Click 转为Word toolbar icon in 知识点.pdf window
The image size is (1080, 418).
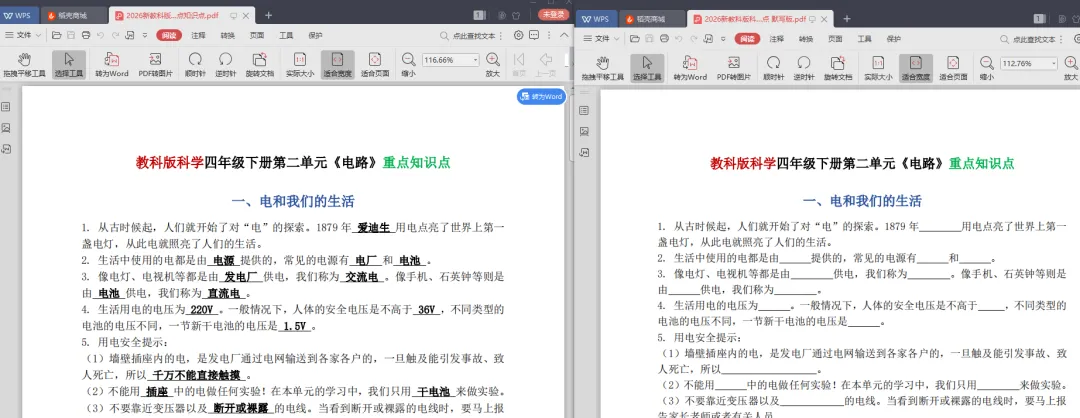(x=112, y=65)
